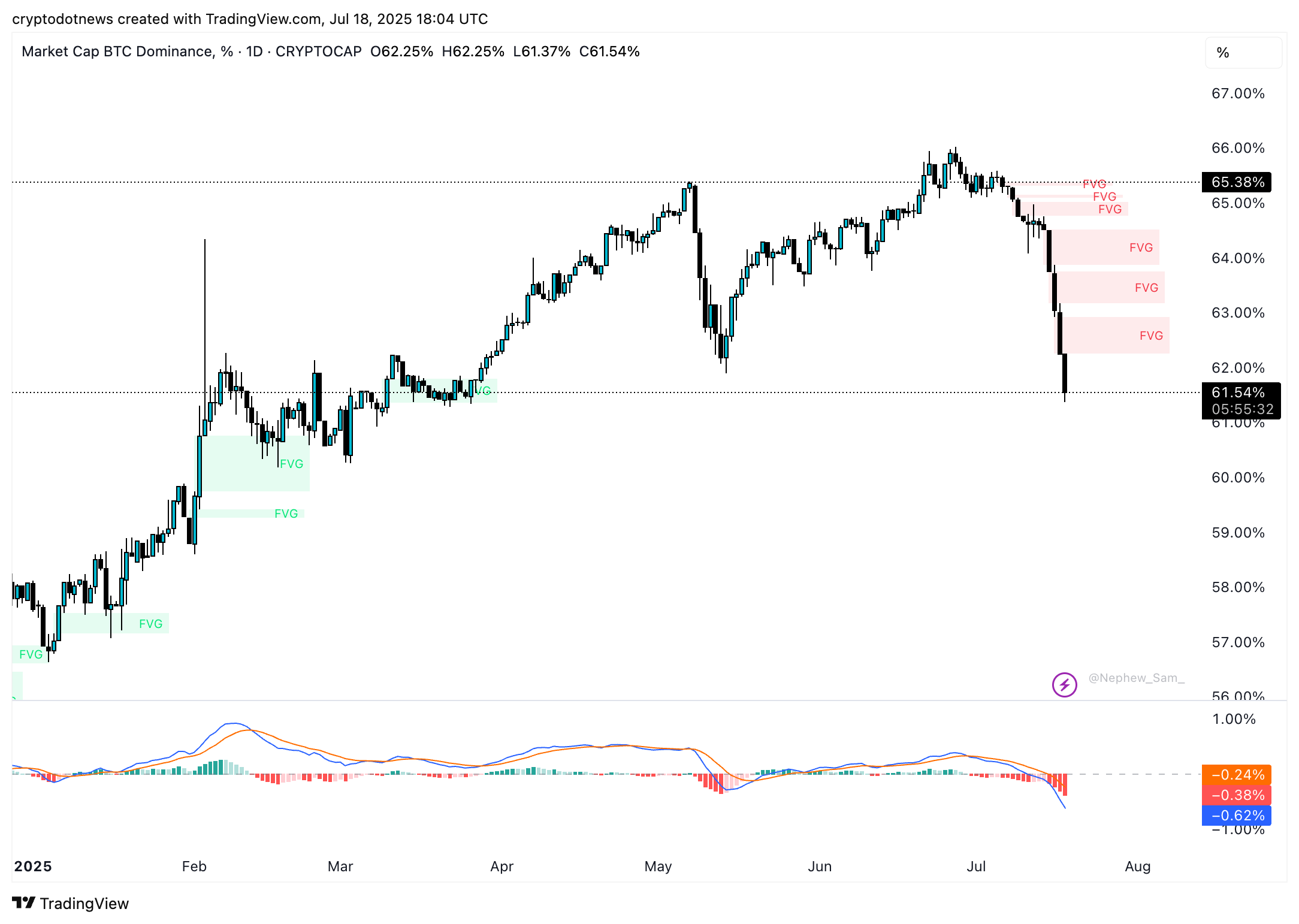Screen dimensions: 1299x924
Task: Click the TradingView wordmark text
Action: 84,904
